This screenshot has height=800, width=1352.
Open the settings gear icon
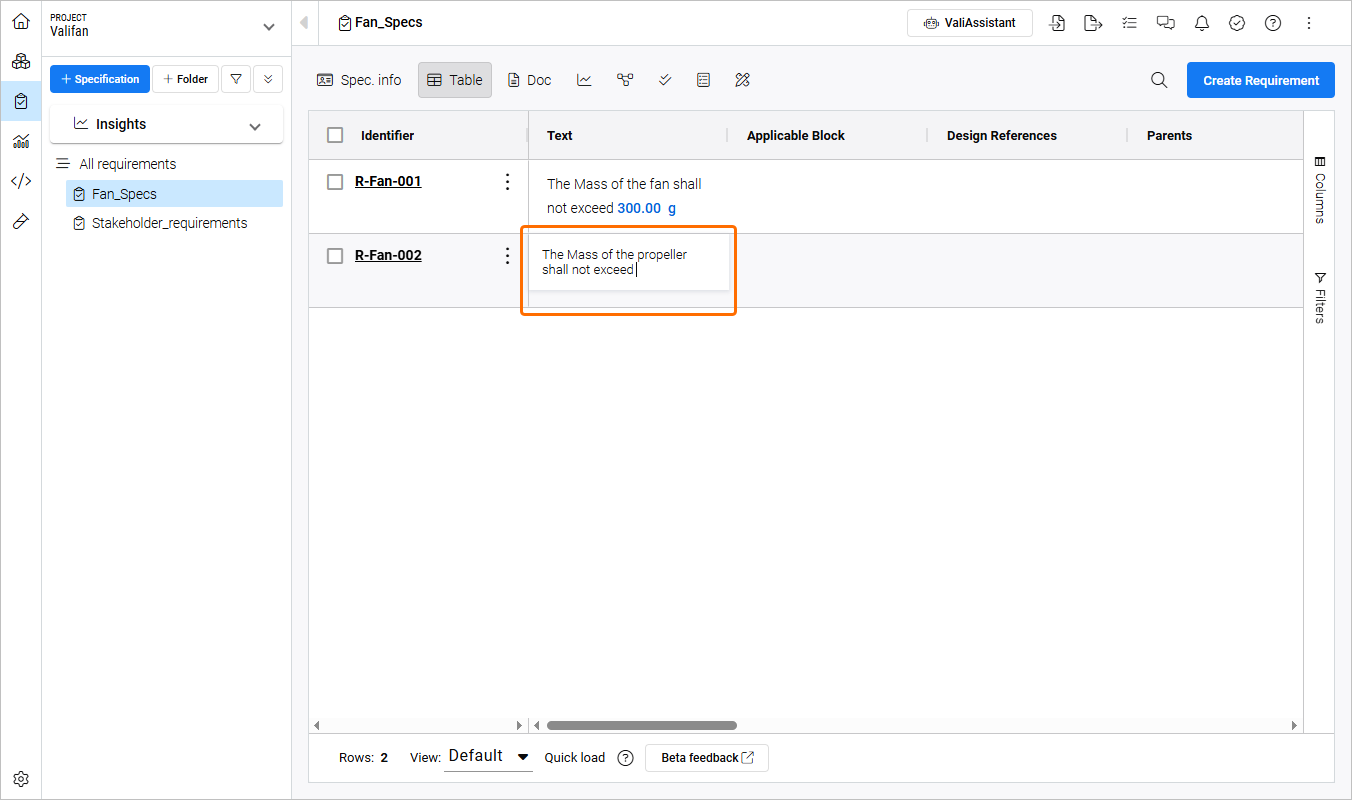(21, 779)
